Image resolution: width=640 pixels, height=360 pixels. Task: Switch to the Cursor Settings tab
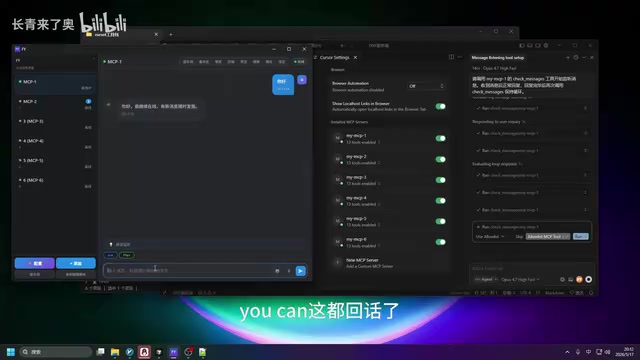click(334, 58)
